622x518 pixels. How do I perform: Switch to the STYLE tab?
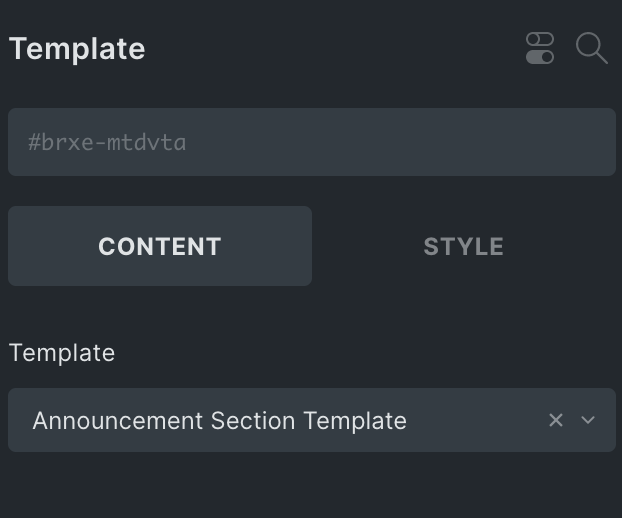pyautogui.click(x=464, y=246)
